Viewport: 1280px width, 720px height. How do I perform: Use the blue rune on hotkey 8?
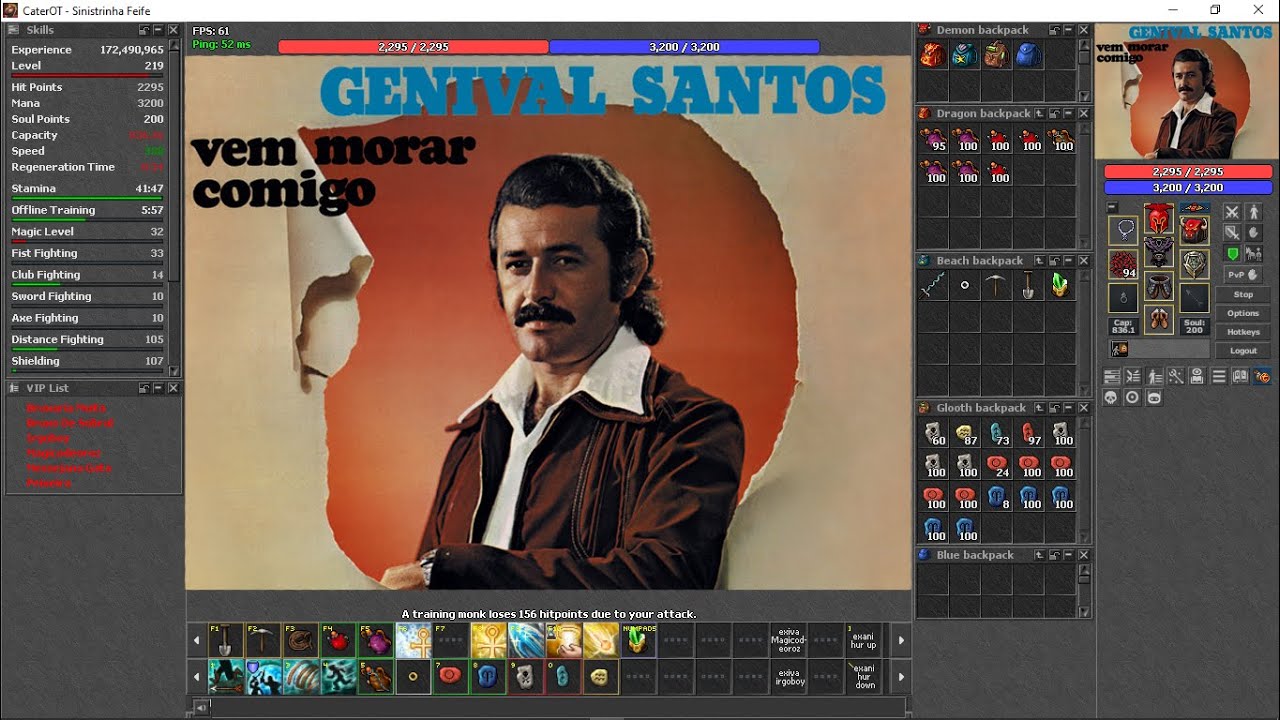point(488,676)
